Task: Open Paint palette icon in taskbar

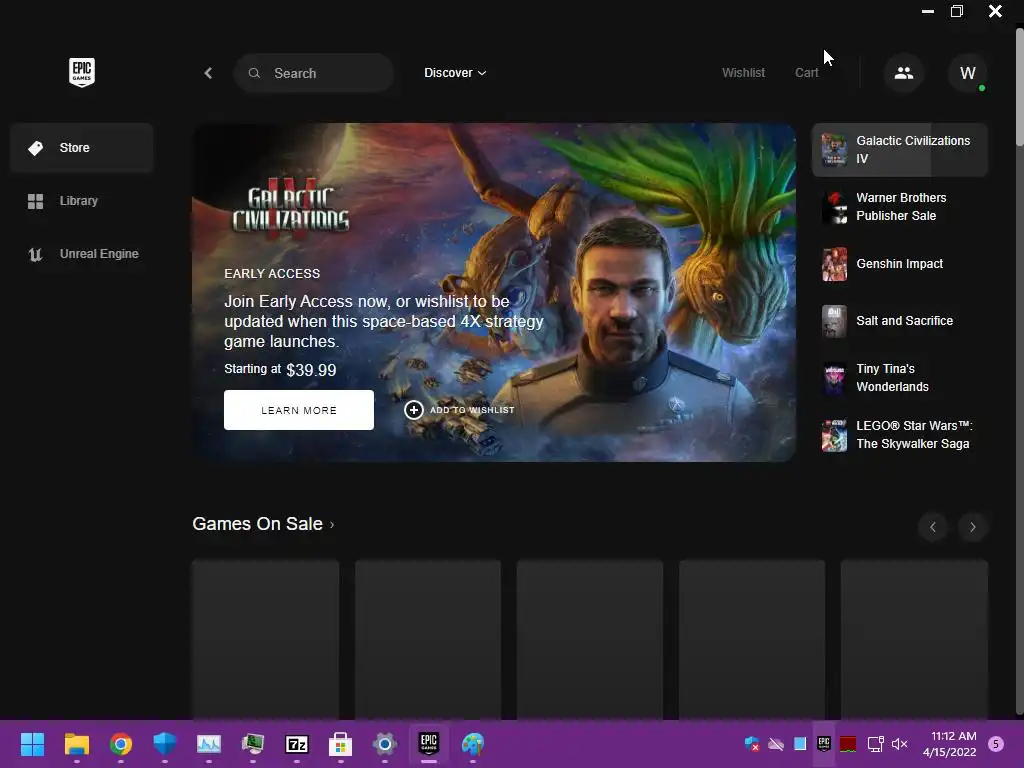Action: tap(473, 744)
